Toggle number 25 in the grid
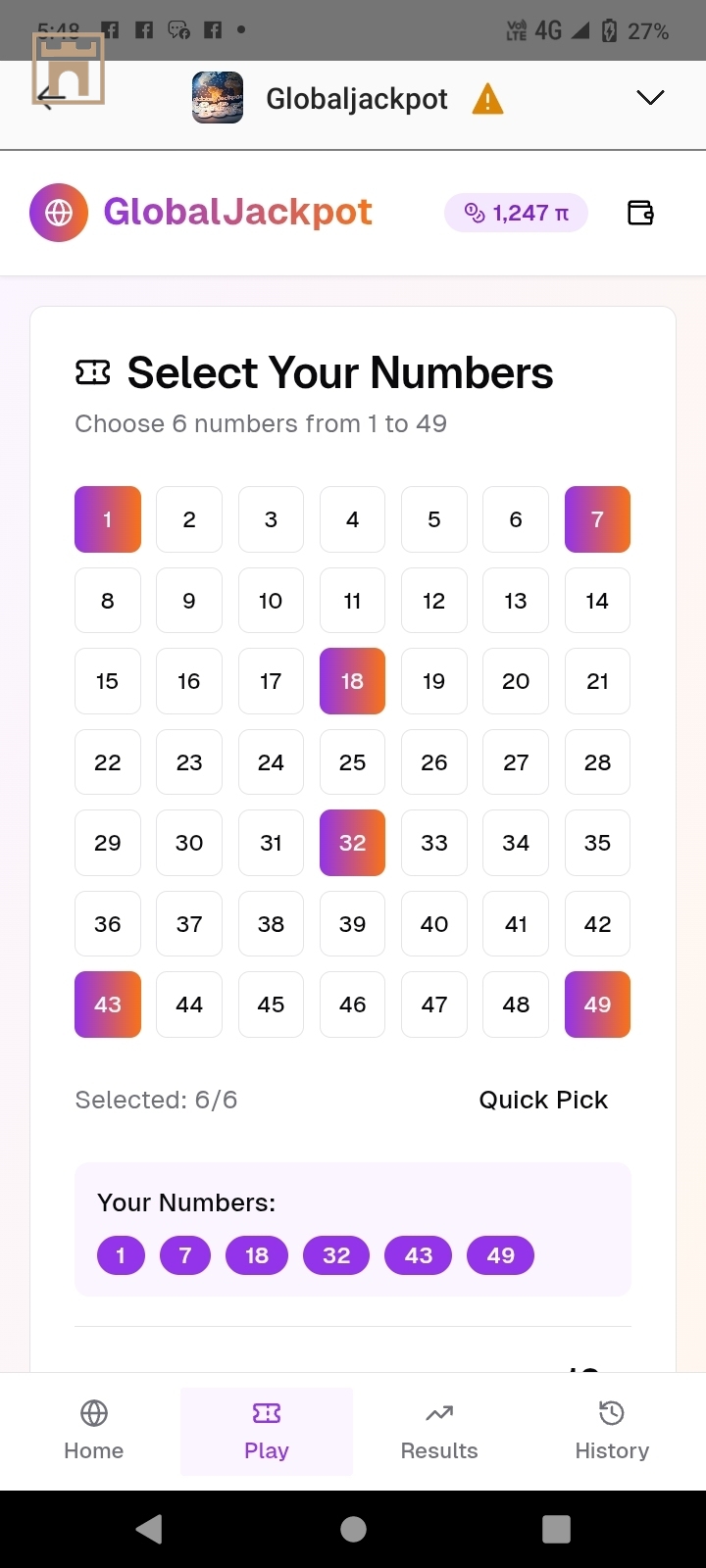 click(x=352, y=762)
